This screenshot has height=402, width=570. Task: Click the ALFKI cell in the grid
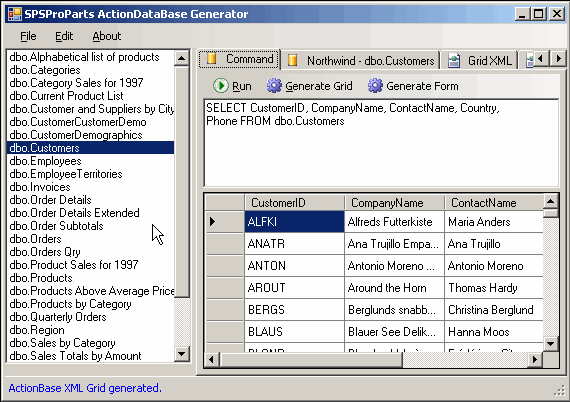point(294,221)
